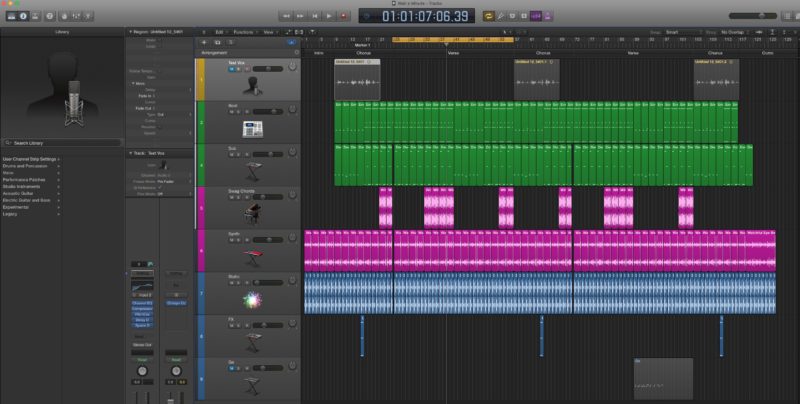Screen dimensions: 800x404
Task: Mute the Test Vox track
Action: point(232,69)
